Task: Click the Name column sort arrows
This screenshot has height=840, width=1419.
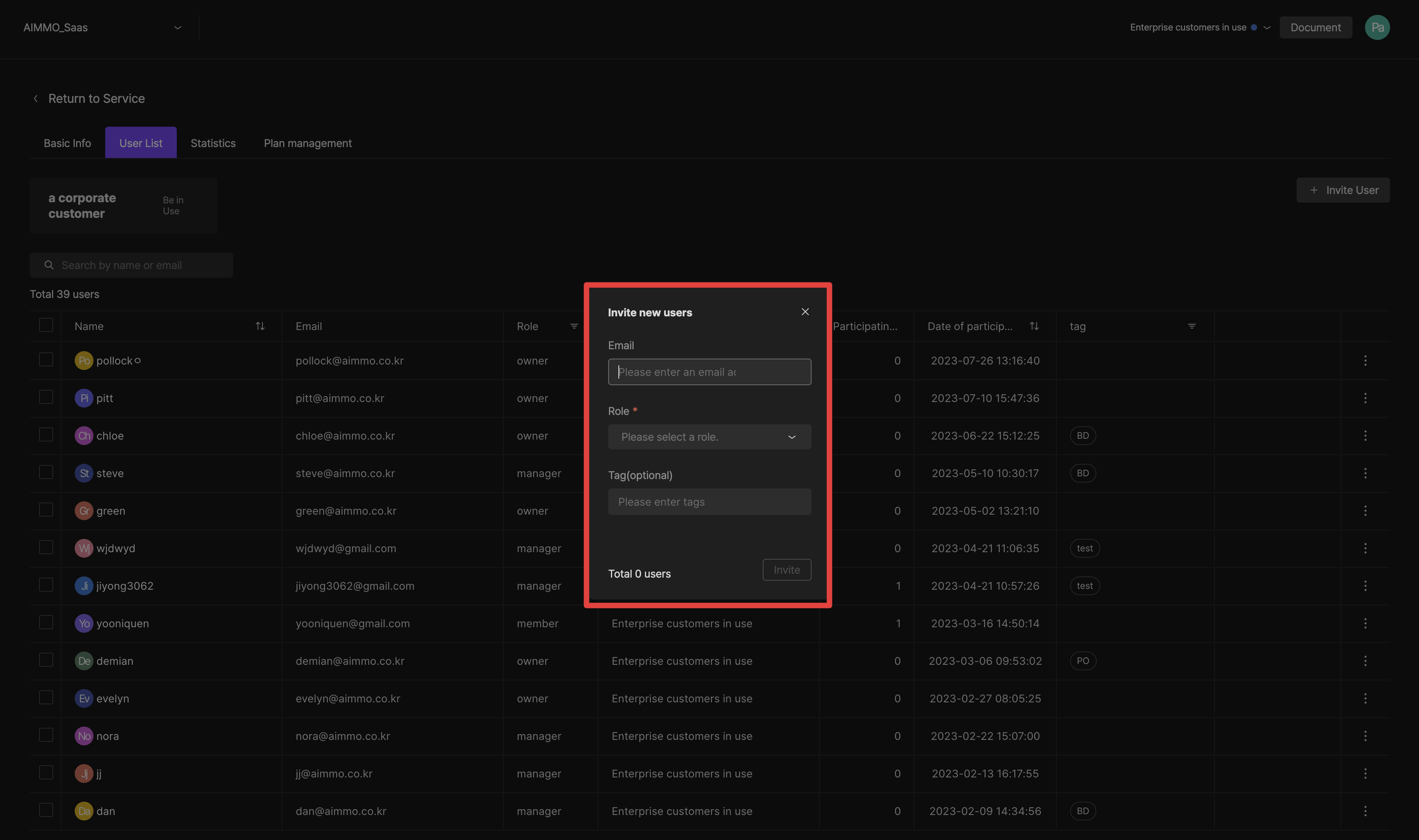Action: coord(260,326)
